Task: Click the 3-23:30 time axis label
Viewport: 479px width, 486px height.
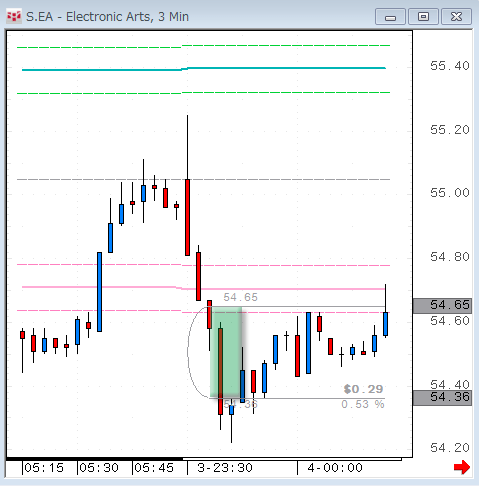Action: click(225, 468)
